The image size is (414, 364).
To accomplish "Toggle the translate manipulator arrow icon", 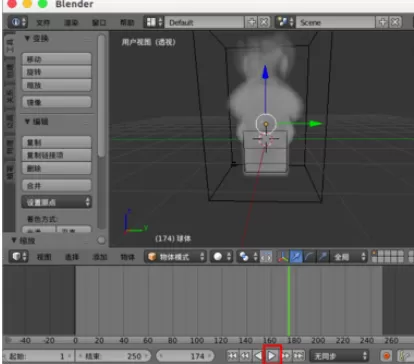I will pyautogui.click(x=296, y=257).
